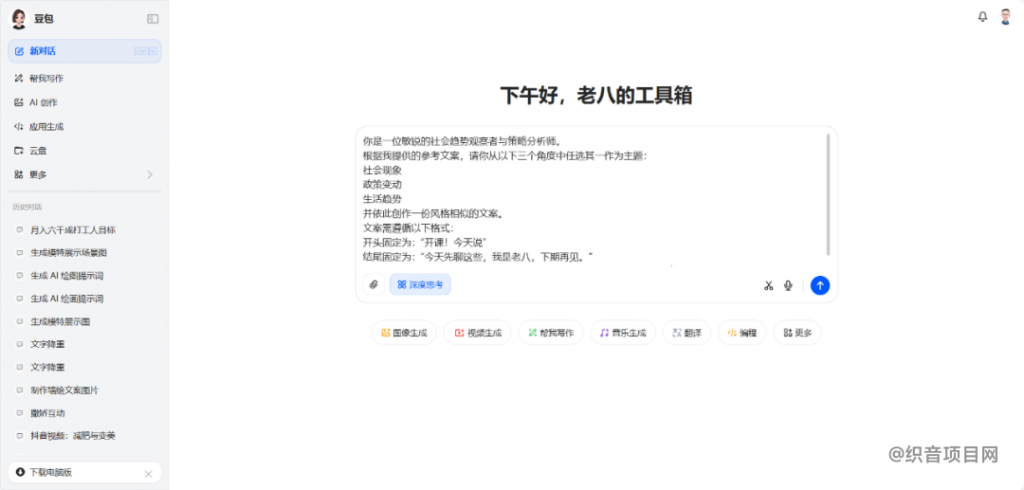Viewport: 1024px width, 490px height.
Task: Open notifications bell icon
Action: (x=982, y=17)
